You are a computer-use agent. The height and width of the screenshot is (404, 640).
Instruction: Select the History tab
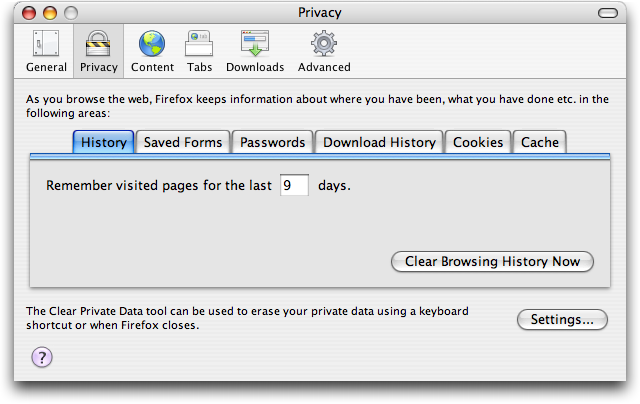tap(104, 142)
